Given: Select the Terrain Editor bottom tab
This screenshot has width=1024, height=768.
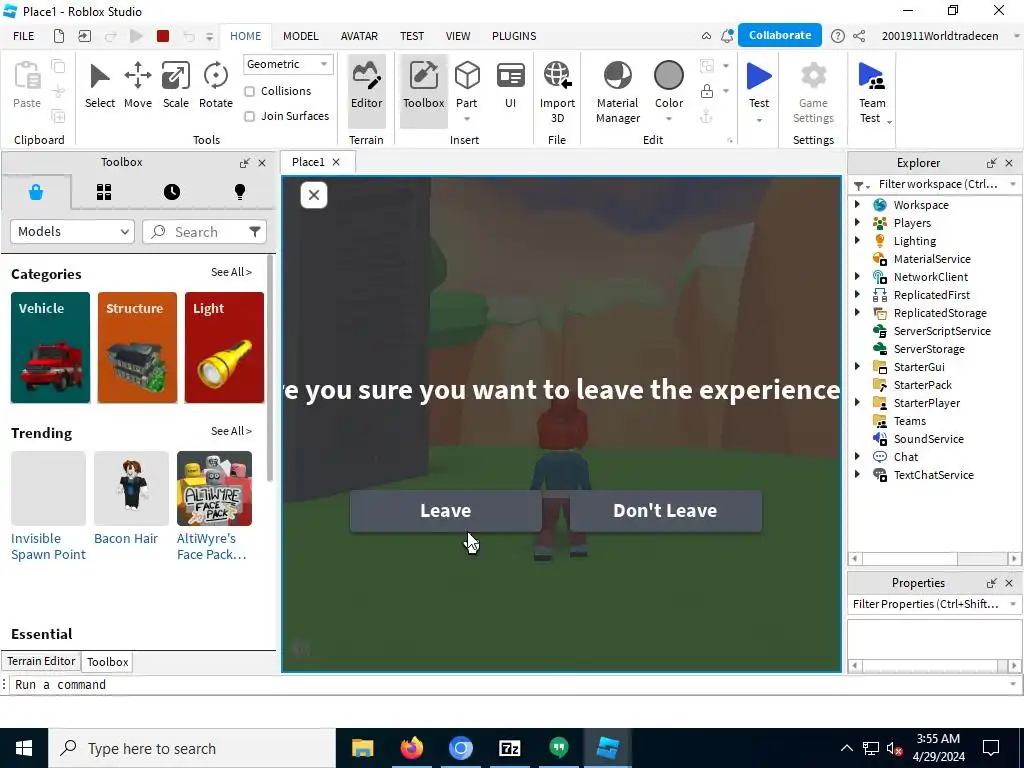Looking at the screenshot, I should [x=41, y=661].
